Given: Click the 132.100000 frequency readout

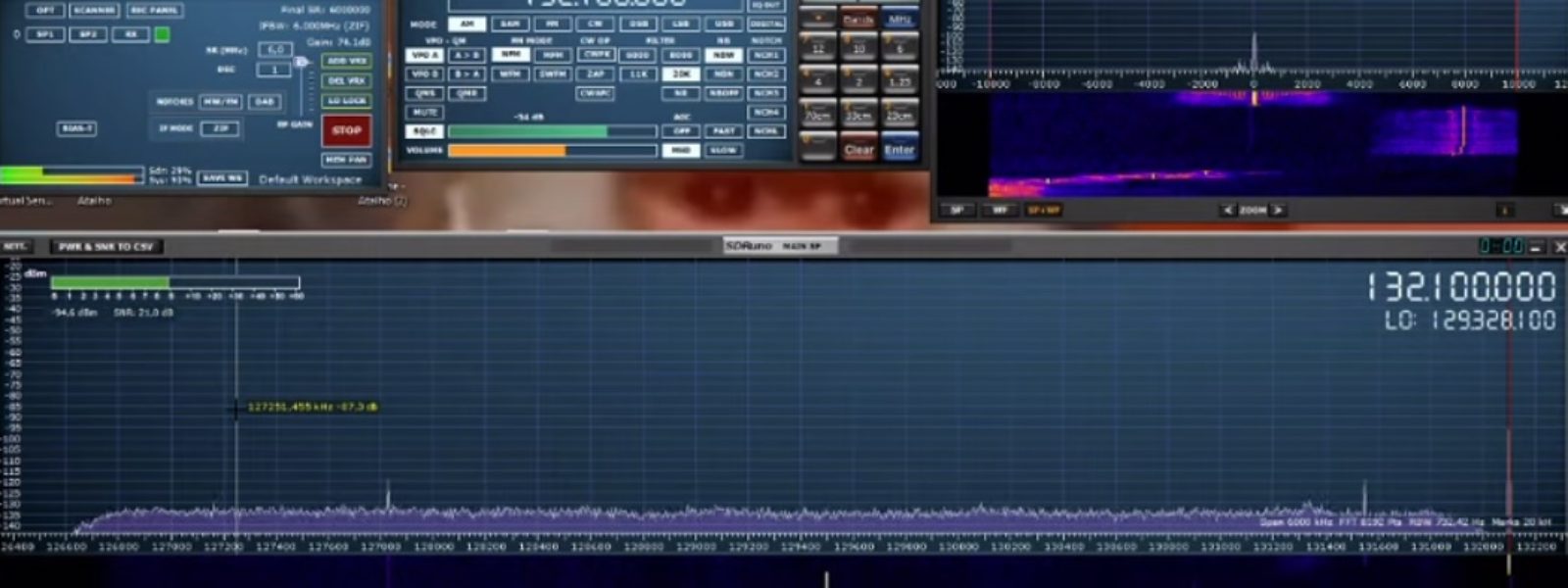Looking at the screenshot, I should coord(1460,287).
